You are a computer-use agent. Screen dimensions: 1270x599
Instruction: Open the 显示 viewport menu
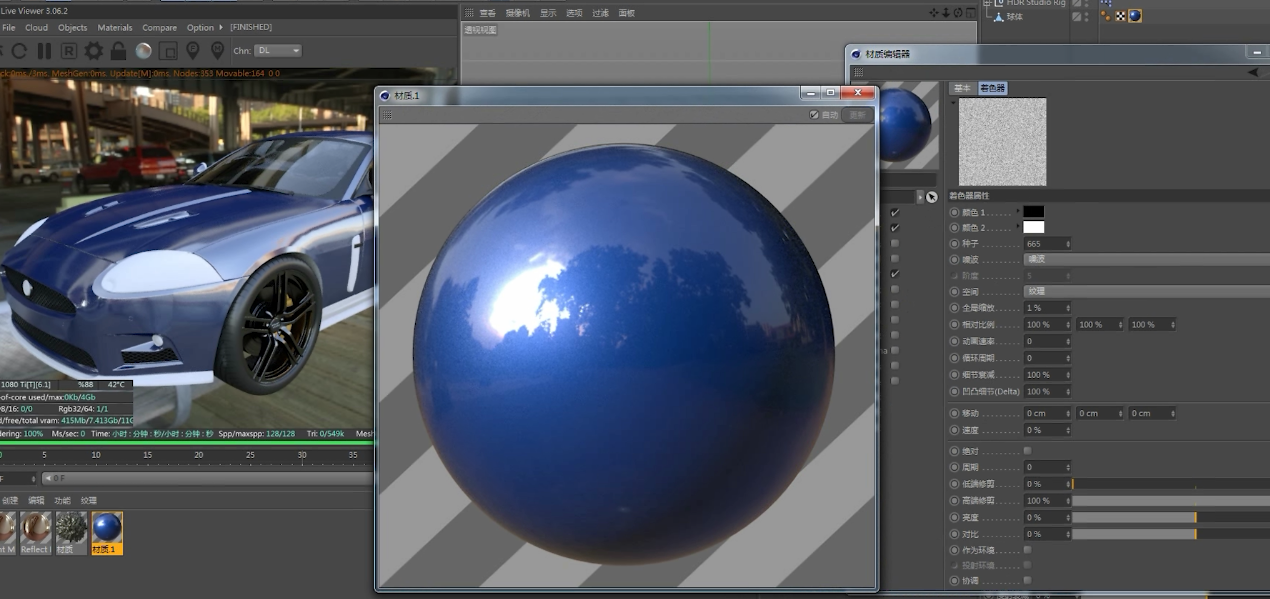[x=548, y=13]
